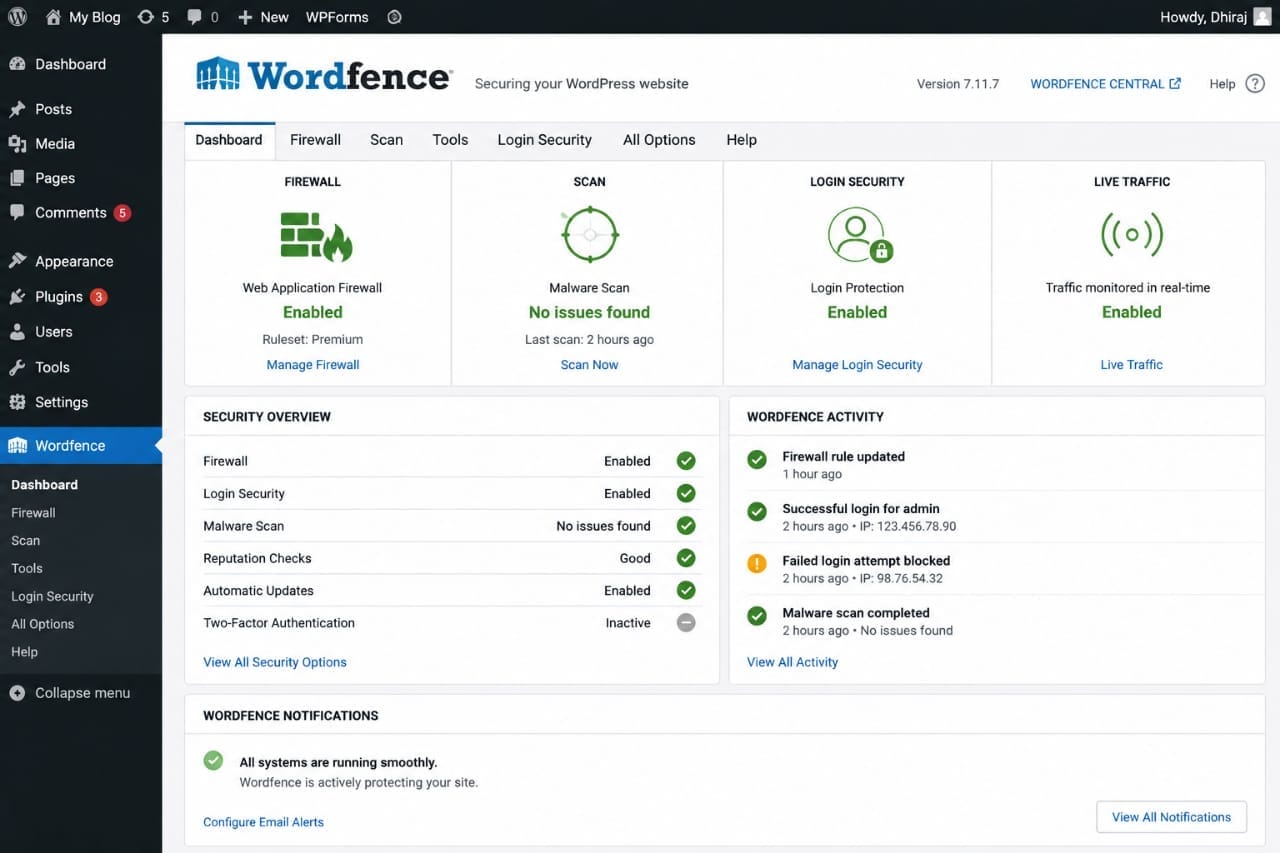The width and height of the screenshot is (1280, 853).
Task: Click the Configure Email Alerts link
Action: click(264, 822)
